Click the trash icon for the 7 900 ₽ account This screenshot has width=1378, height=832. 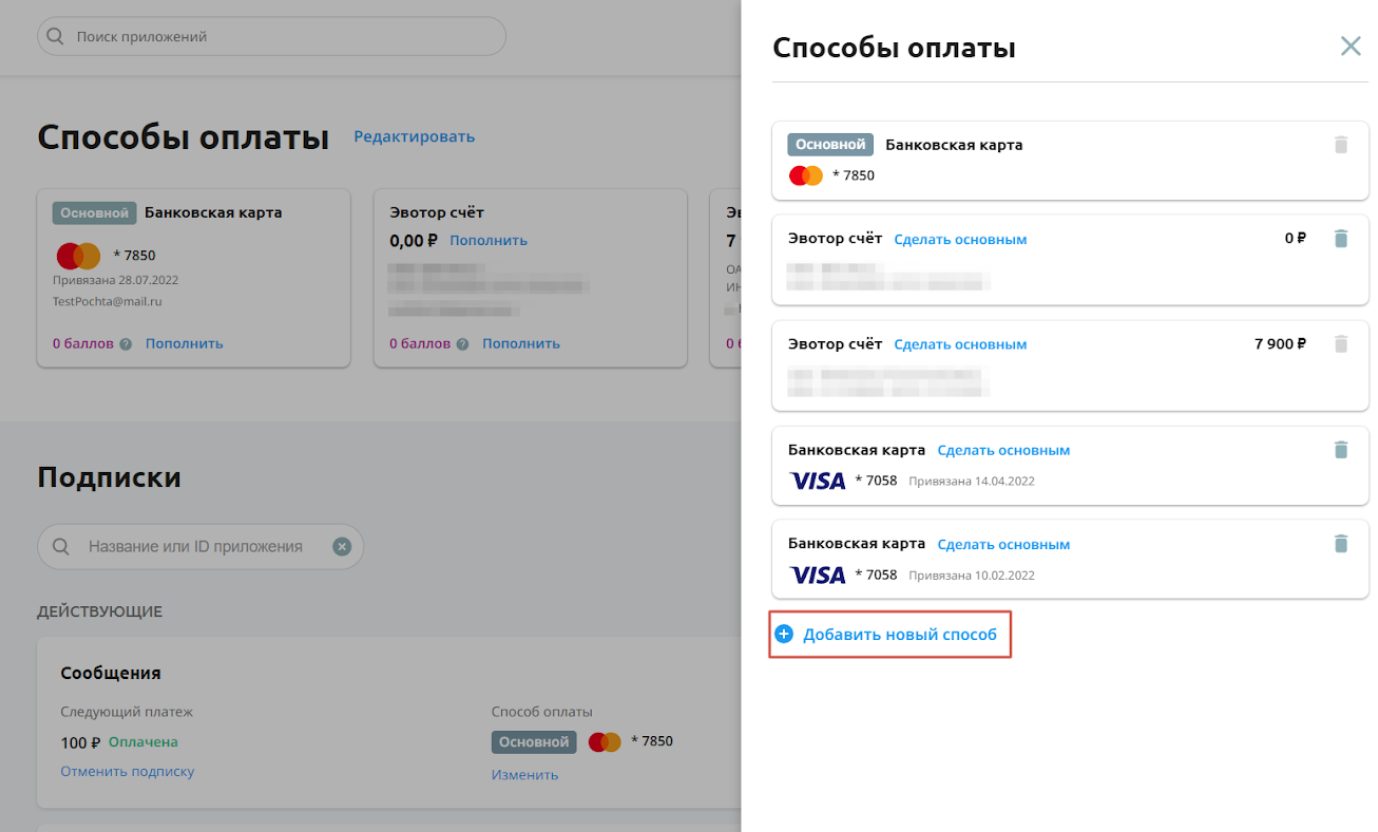[1341, 344]
